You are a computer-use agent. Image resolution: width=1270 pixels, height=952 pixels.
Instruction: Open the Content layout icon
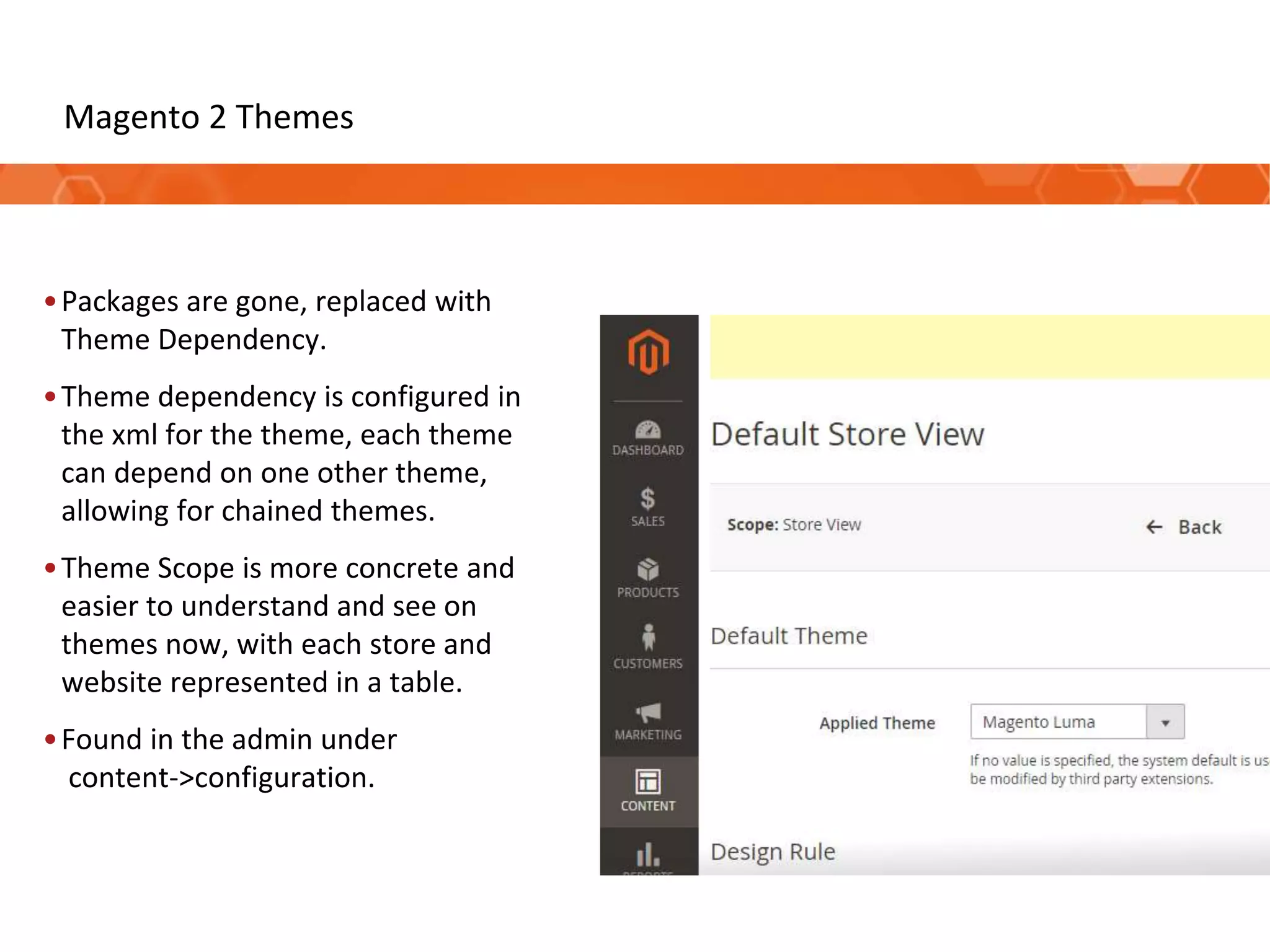648,782
